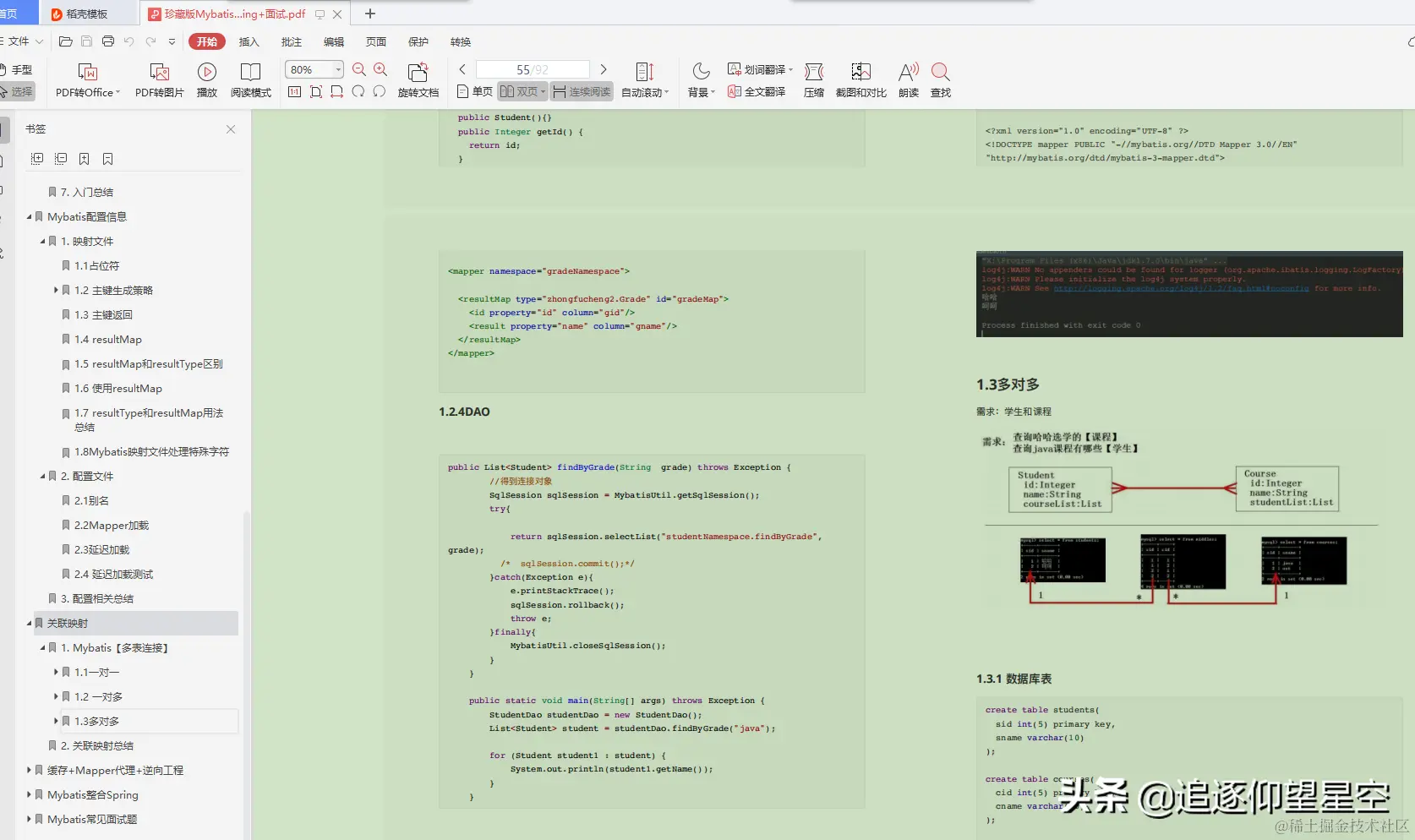Image resolution: width=1415 pixels, height=840 pixels.
Task: Close the 书签 bookmarks panel
Action: (231, 129)
